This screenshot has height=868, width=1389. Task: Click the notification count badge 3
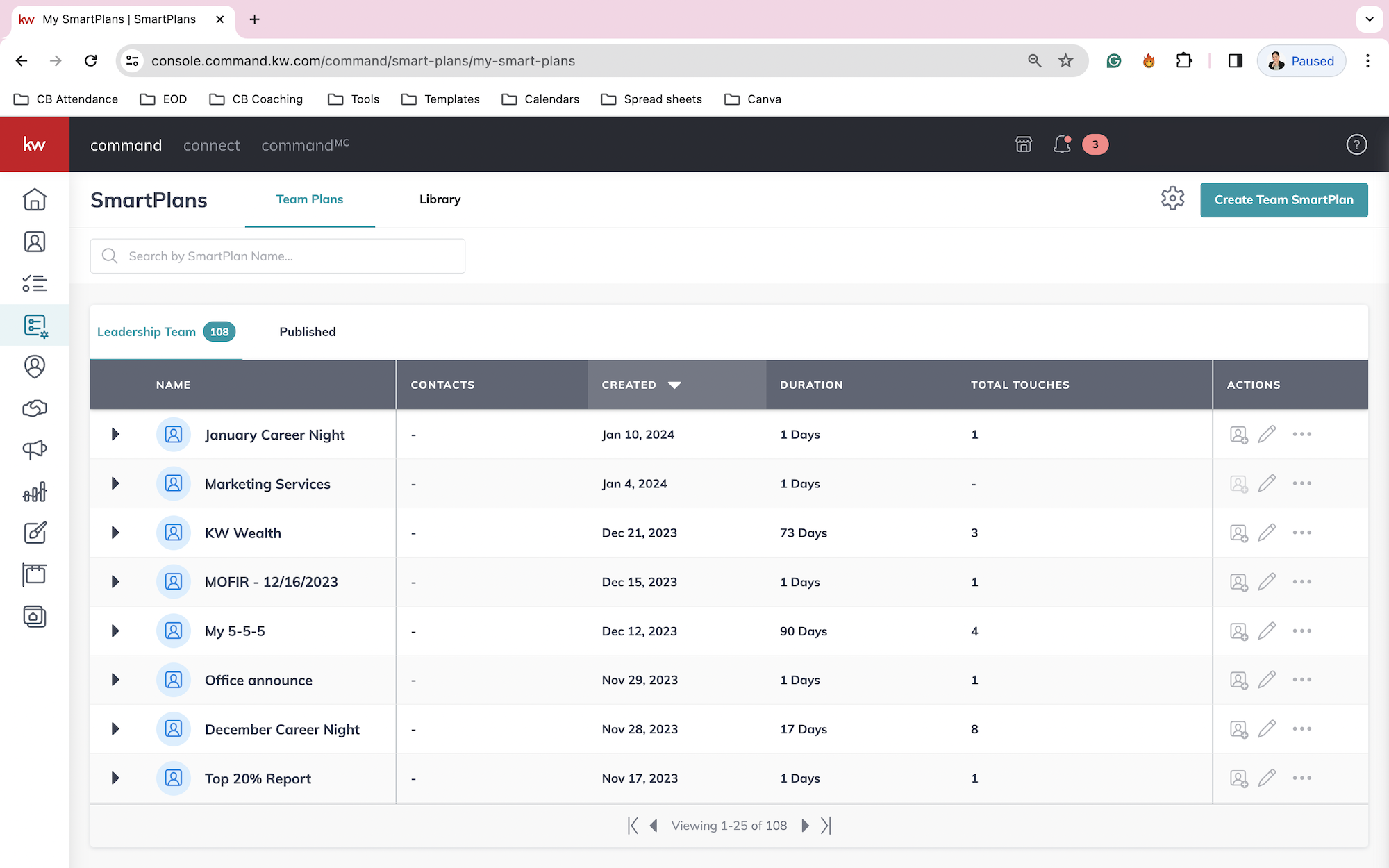[1095, 144]
